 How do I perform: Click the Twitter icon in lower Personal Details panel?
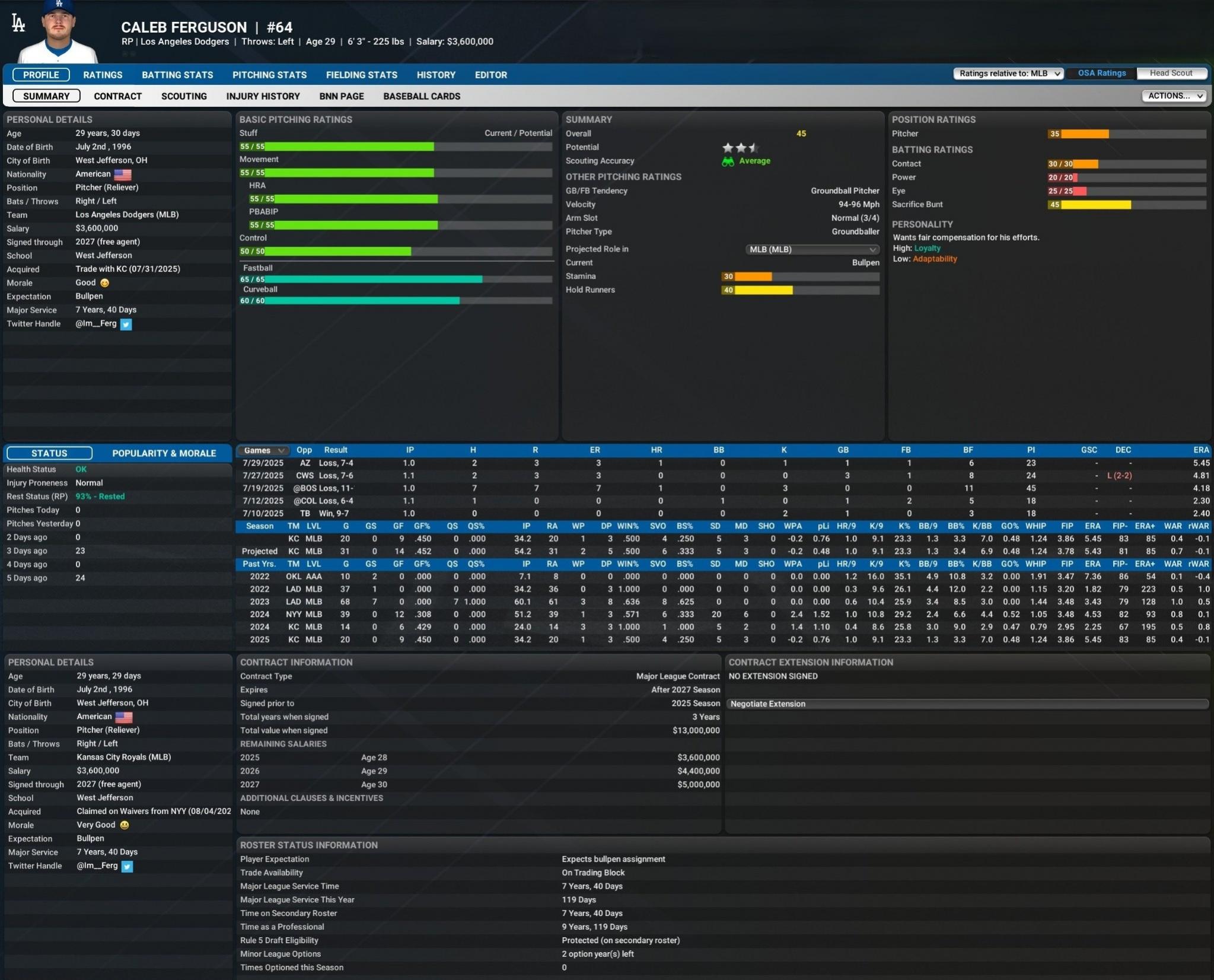click(127, 867)
